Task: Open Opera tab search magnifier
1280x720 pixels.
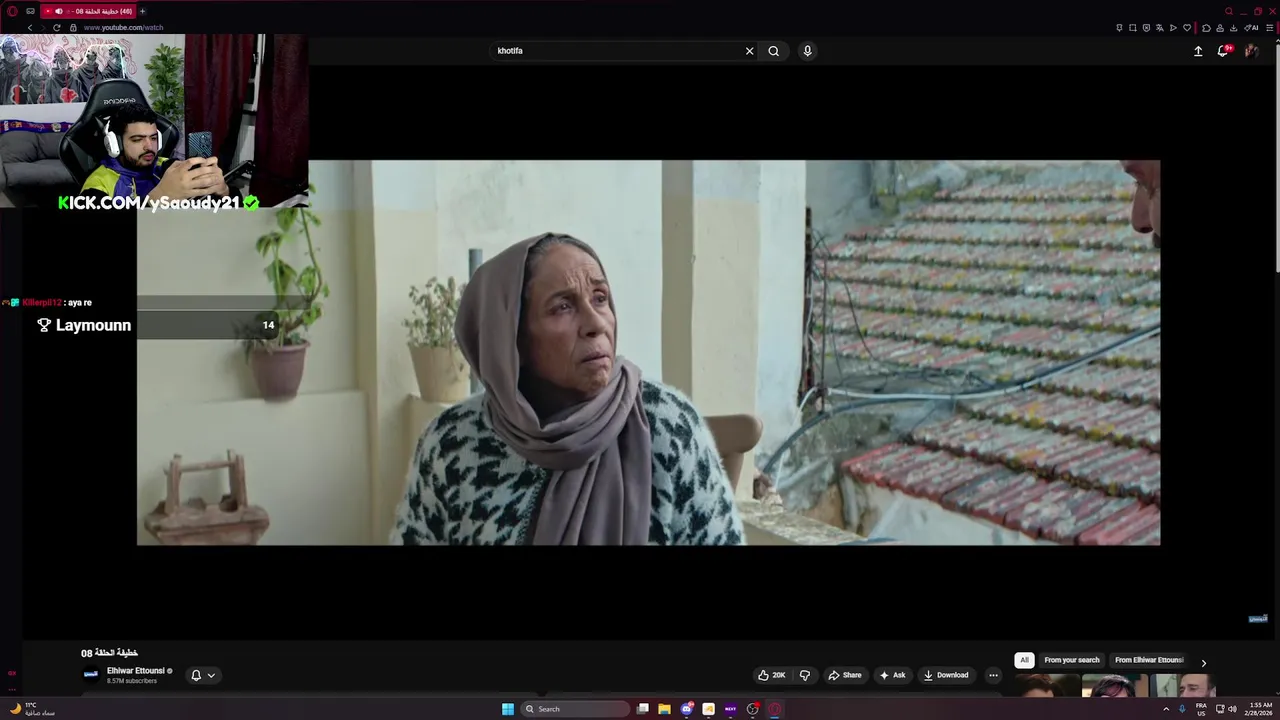Action: tap(1229, 11)
